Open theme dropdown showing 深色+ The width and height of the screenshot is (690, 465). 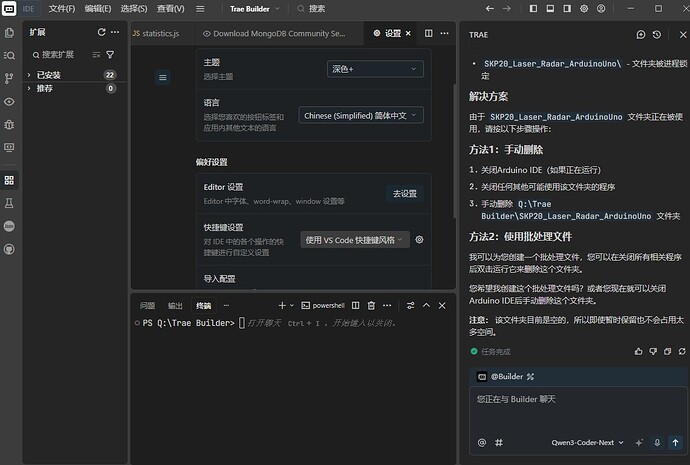coord(375,69)
